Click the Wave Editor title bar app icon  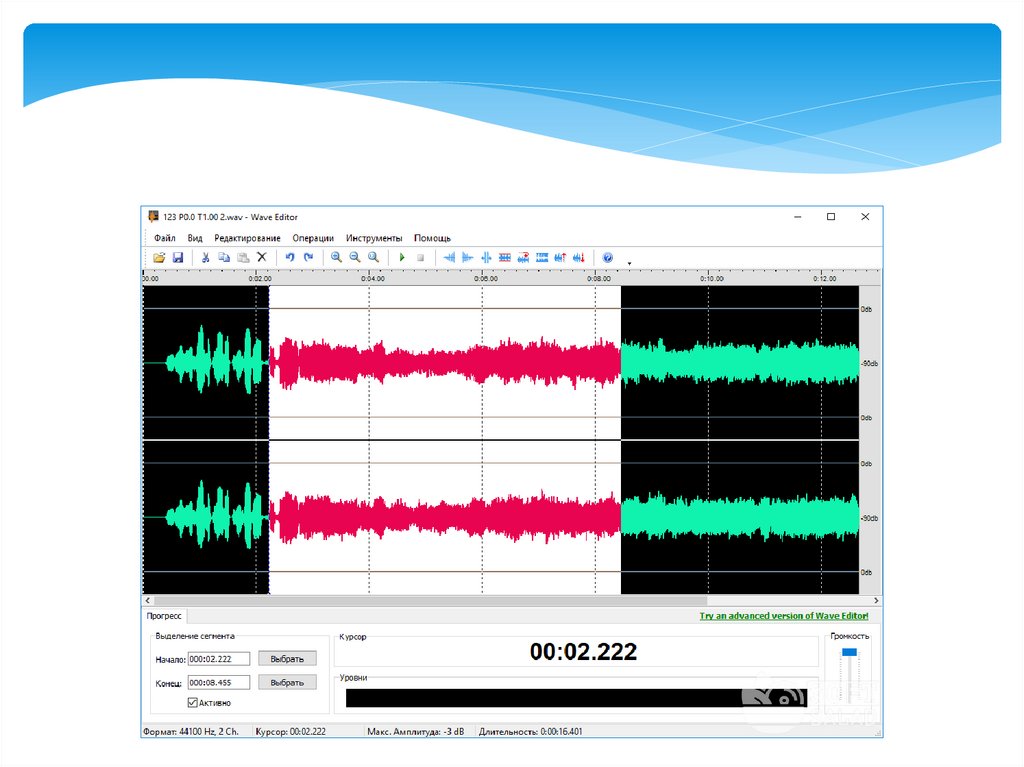tap(153, 216)
